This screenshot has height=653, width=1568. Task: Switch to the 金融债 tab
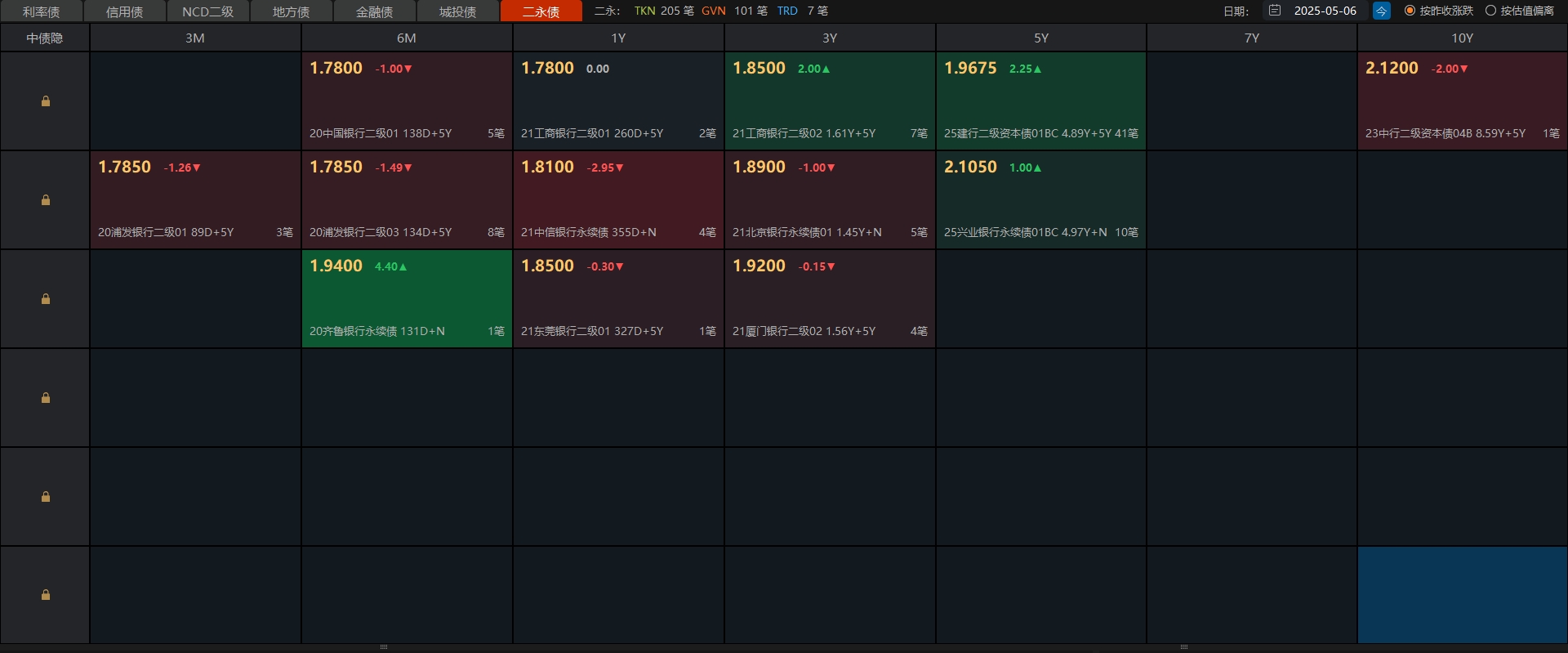click(375, 11)
